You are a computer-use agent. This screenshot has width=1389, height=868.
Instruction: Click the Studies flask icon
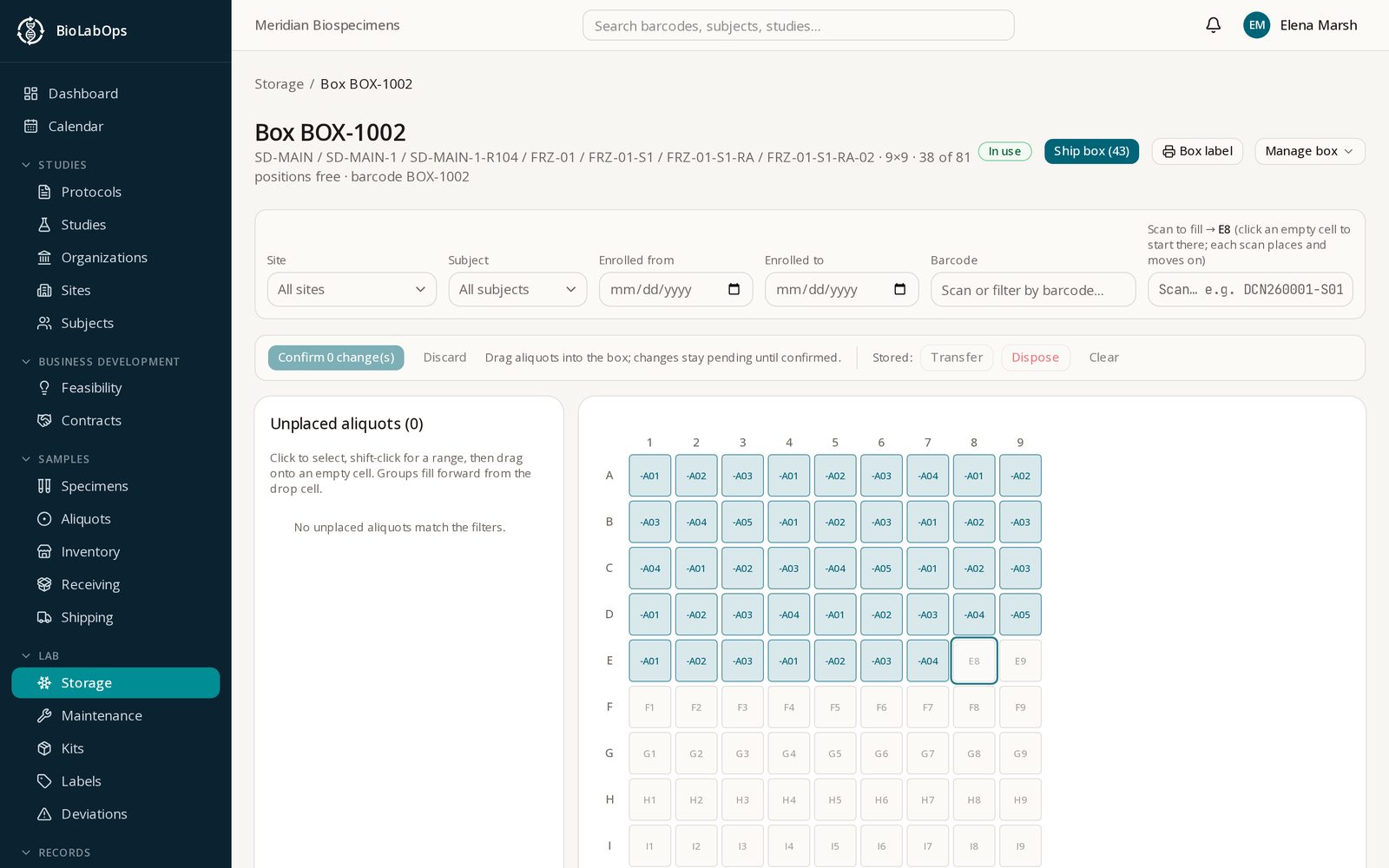[44, 225]
